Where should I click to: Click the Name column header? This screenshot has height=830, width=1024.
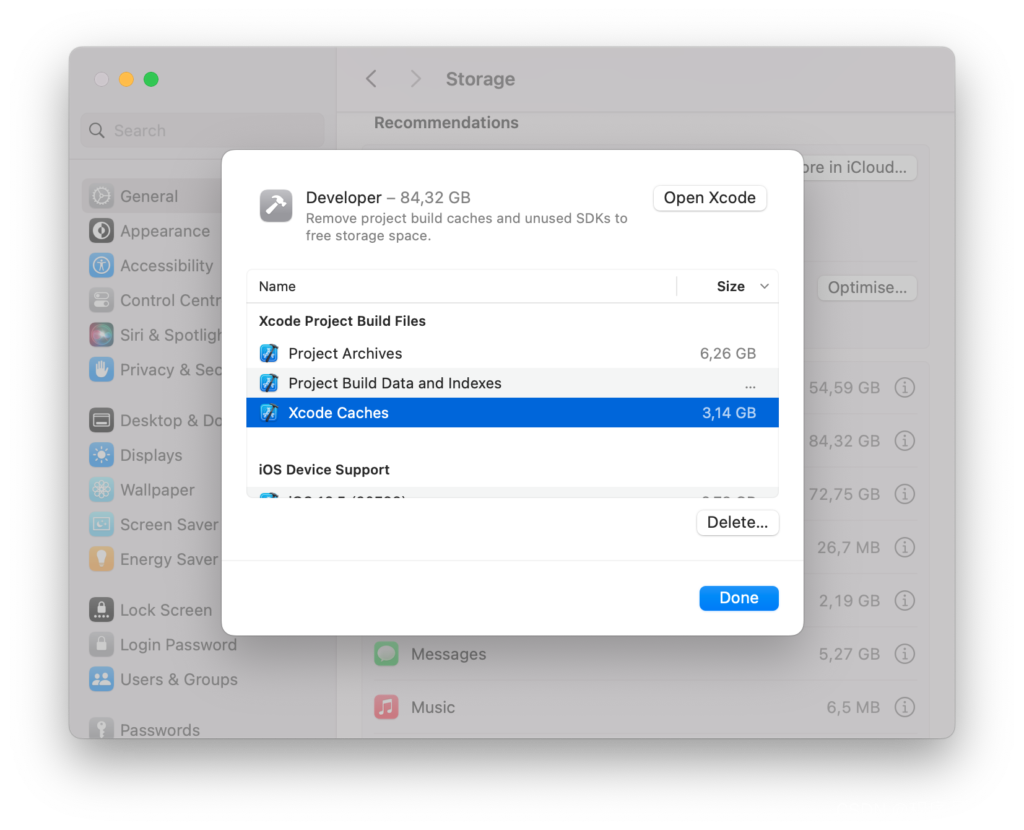pos(277,287)
